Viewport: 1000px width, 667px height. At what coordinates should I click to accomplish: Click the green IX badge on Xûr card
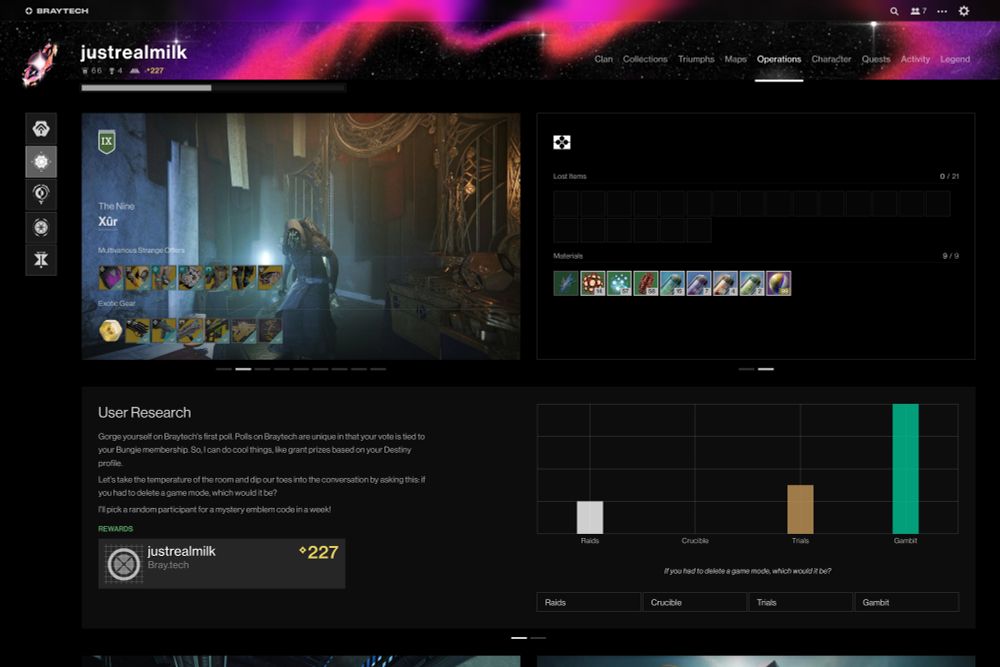pos(107,142)
